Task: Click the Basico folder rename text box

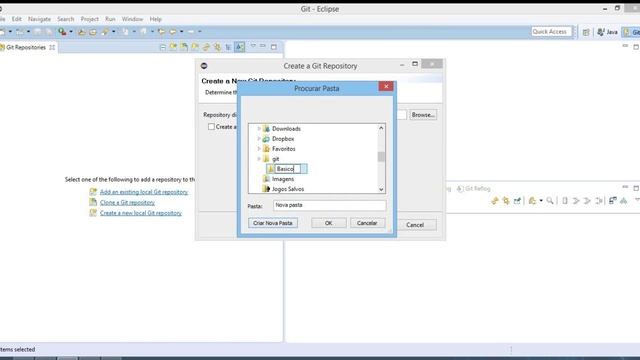Action: click(x=288, y=169)
